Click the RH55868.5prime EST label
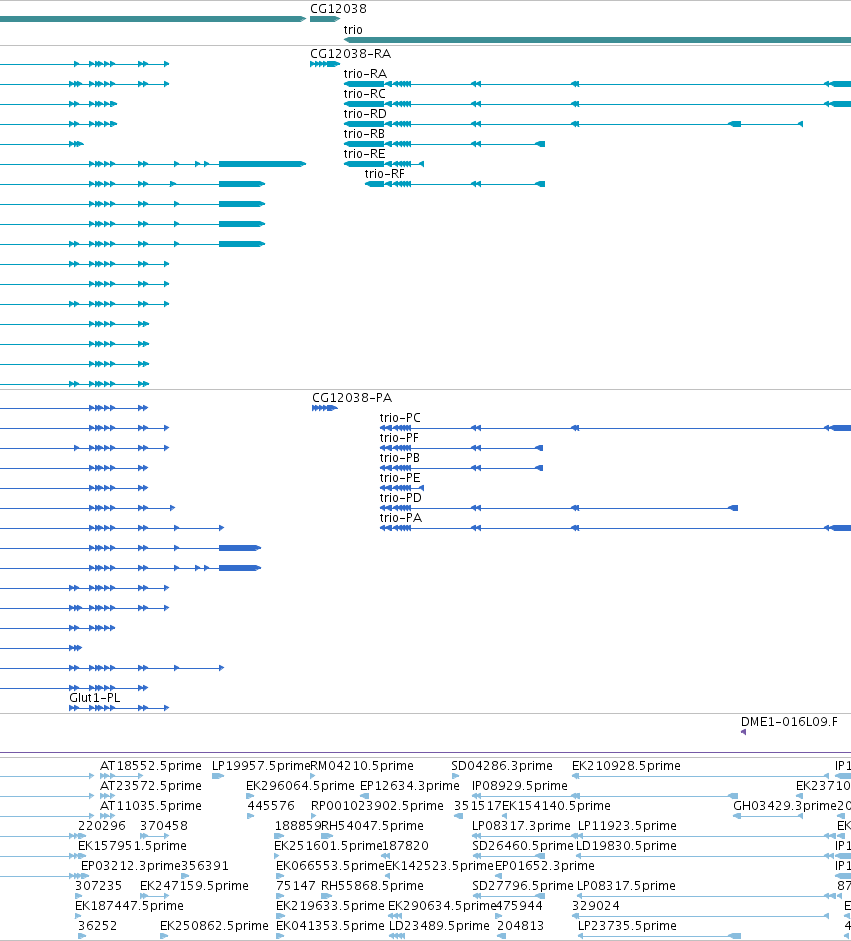The image size is (851, 941). (x=372, y=886)
